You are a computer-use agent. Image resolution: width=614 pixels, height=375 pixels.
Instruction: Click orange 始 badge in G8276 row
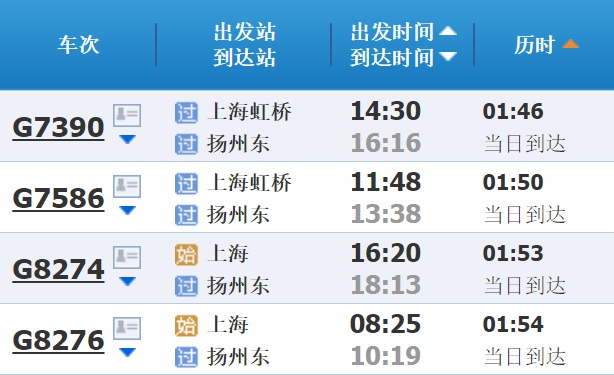point(186,325)
